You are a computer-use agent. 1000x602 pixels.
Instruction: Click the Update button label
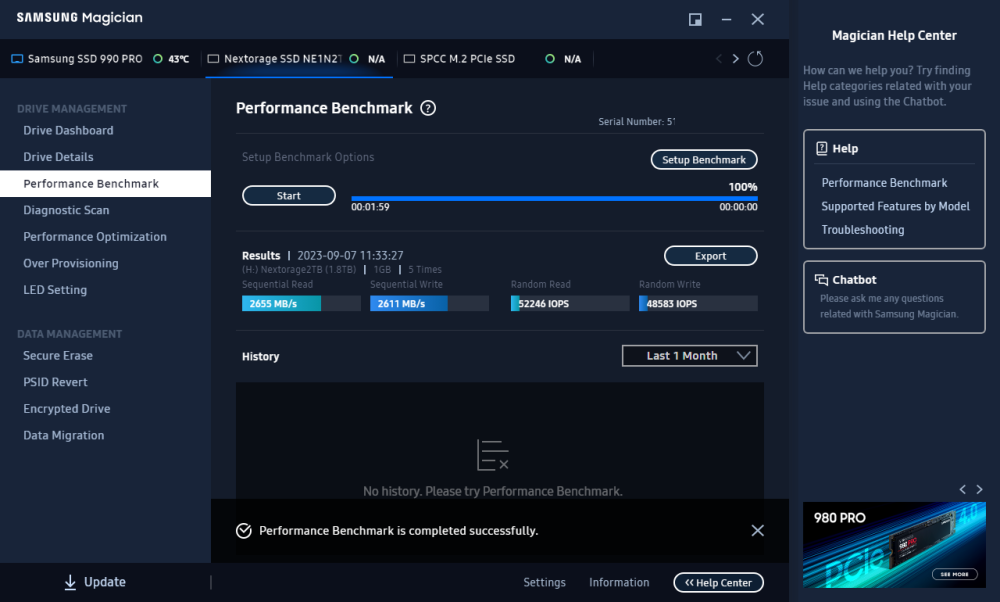click(105, 582)
